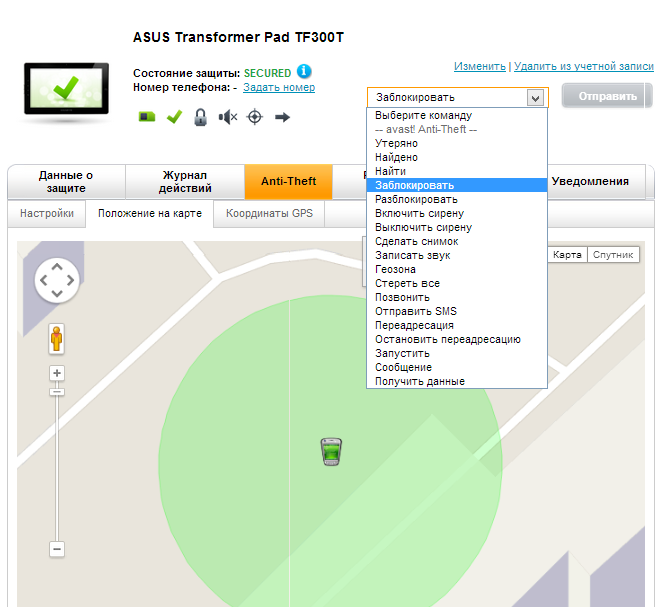Click the right arrow forwarding icon
Image resolution: width=658 pixels, height=607 pixels.
pos(282,117)
